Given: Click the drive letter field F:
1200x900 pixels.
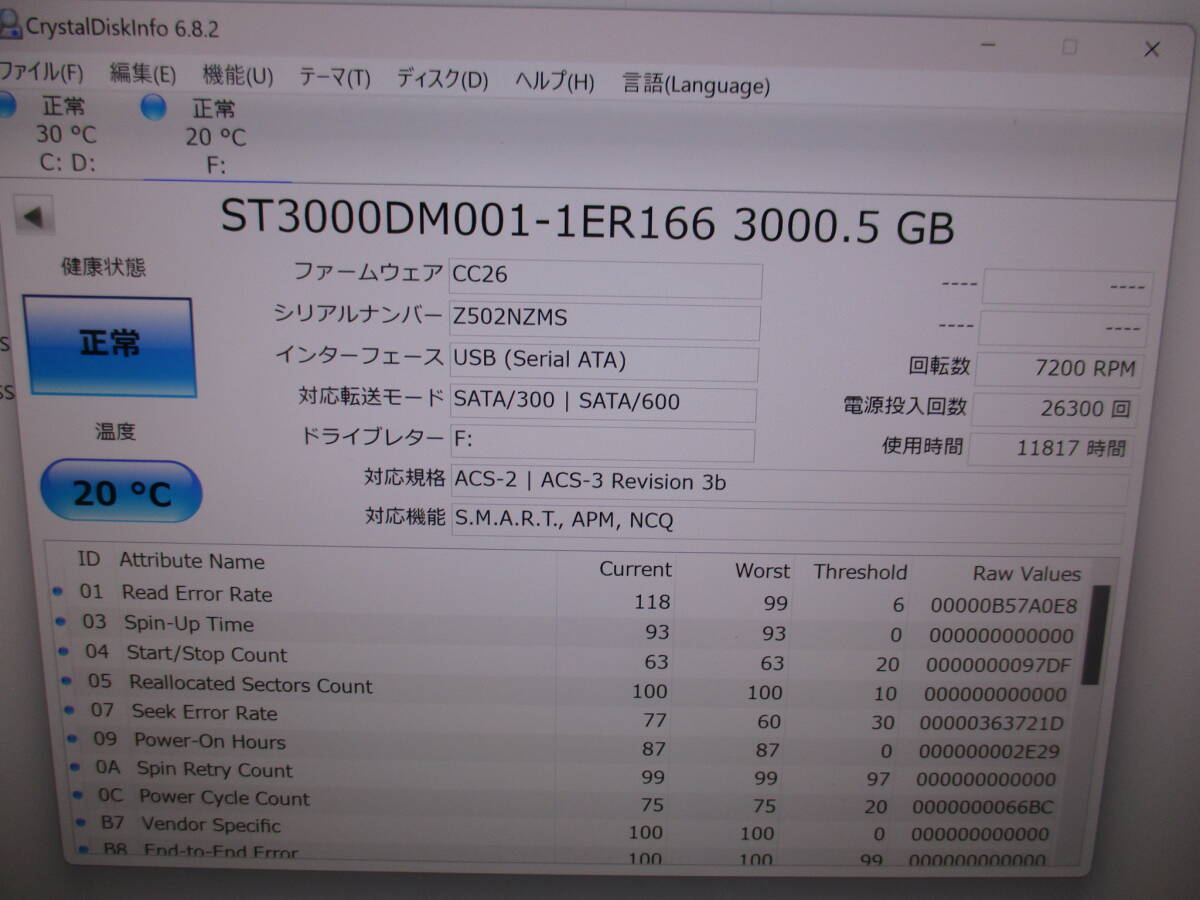Looking at the screenshot, I should point(603,444).
